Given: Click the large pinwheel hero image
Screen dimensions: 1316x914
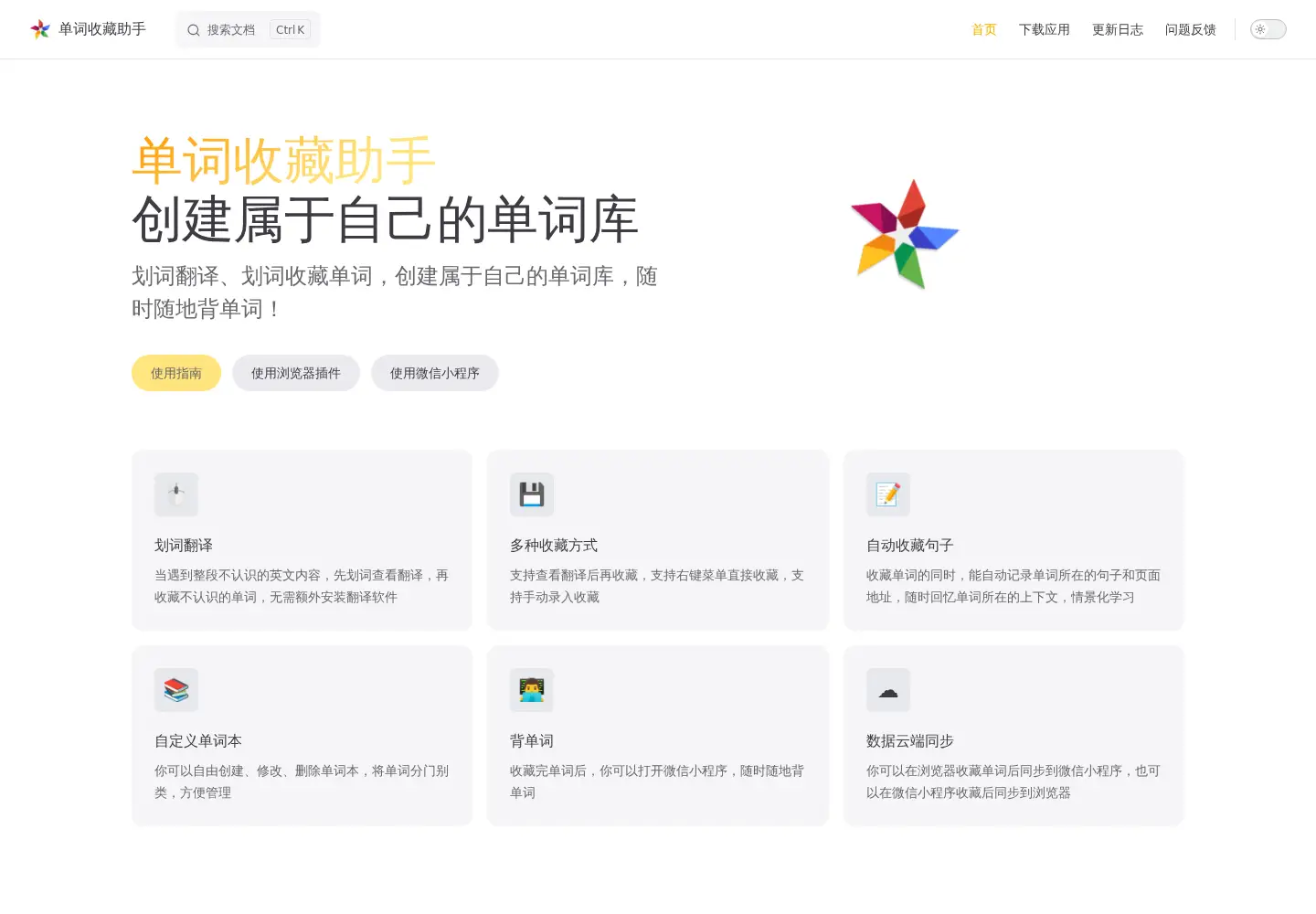Looking at the screenshot, I should tap(905, 234).
